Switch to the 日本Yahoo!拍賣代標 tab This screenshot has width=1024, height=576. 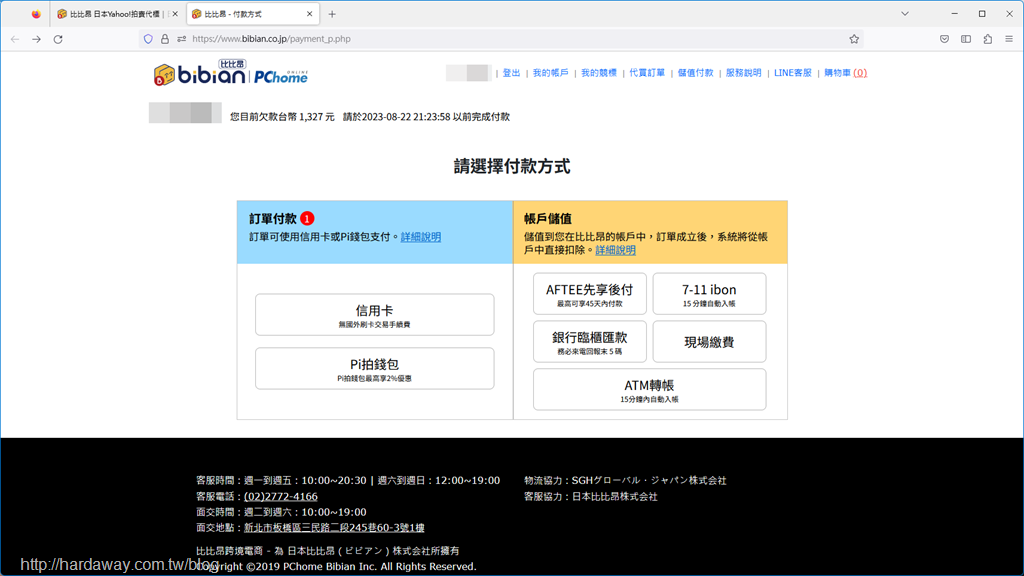118,14
